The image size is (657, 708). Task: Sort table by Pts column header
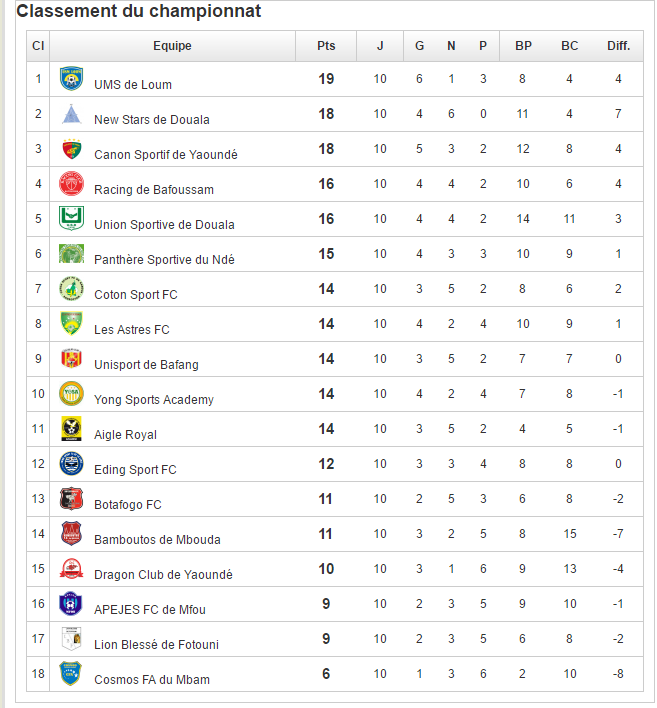(x=326, y=46)
